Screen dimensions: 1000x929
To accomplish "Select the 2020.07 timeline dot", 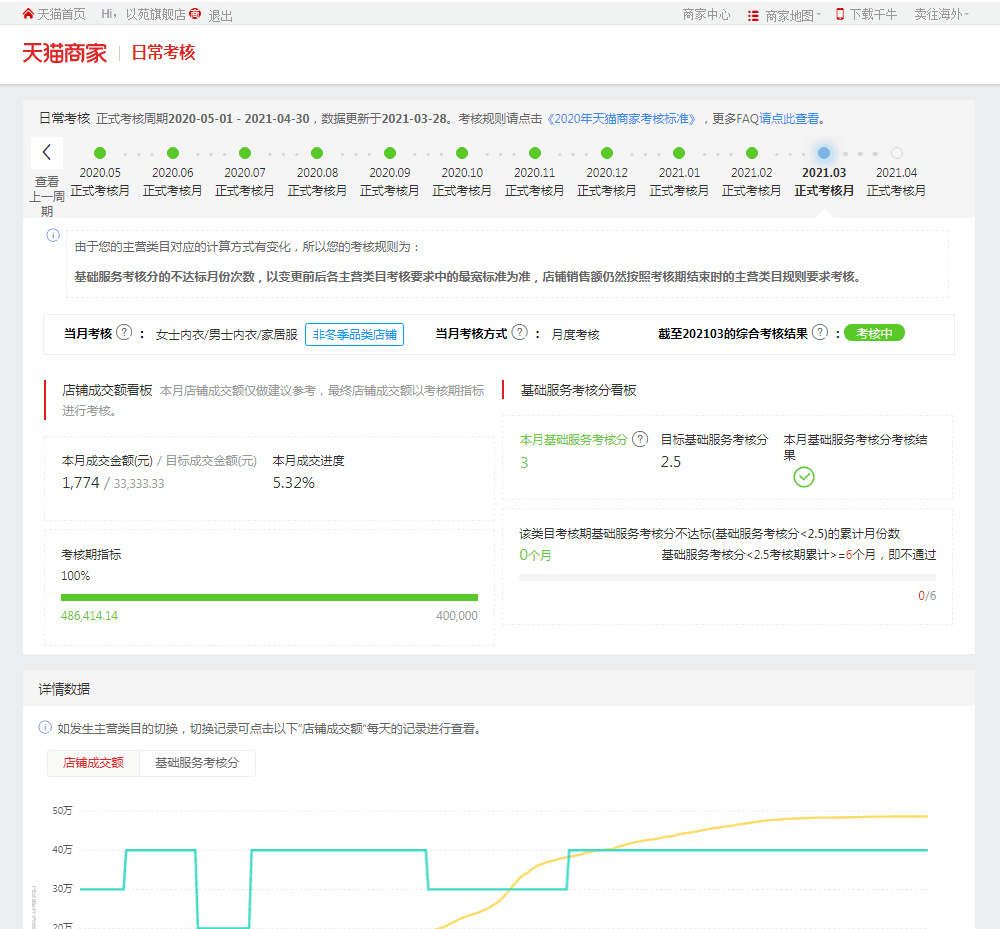I will [x=245, y=153].
